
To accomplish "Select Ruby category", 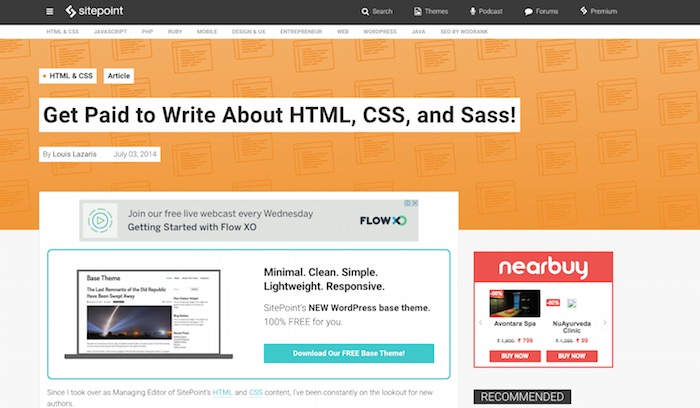I will coord(175,32).
